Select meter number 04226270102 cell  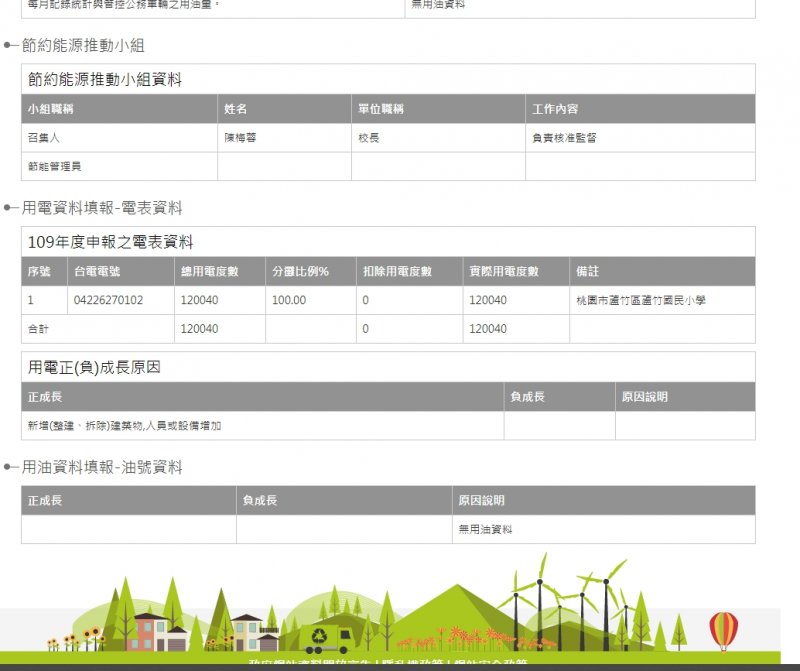108,300
